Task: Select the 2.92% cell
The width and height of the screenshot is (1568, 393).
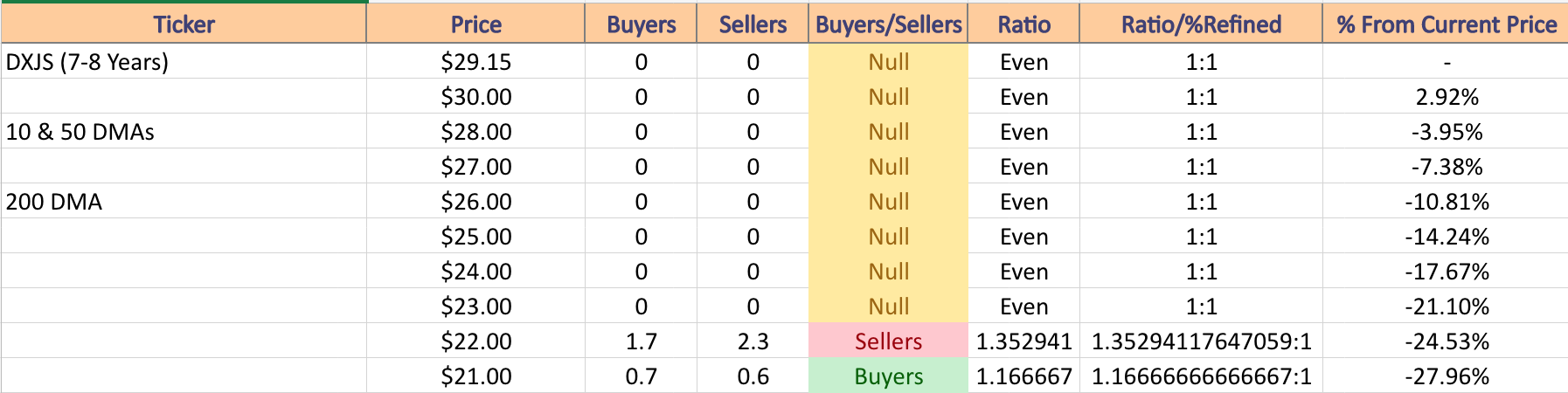Action: 1447,96
